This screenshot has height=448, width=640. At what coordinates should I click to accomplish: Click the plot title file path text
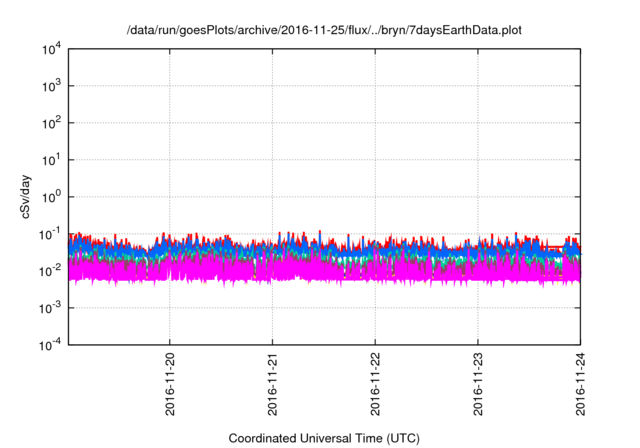coord(324,31)
